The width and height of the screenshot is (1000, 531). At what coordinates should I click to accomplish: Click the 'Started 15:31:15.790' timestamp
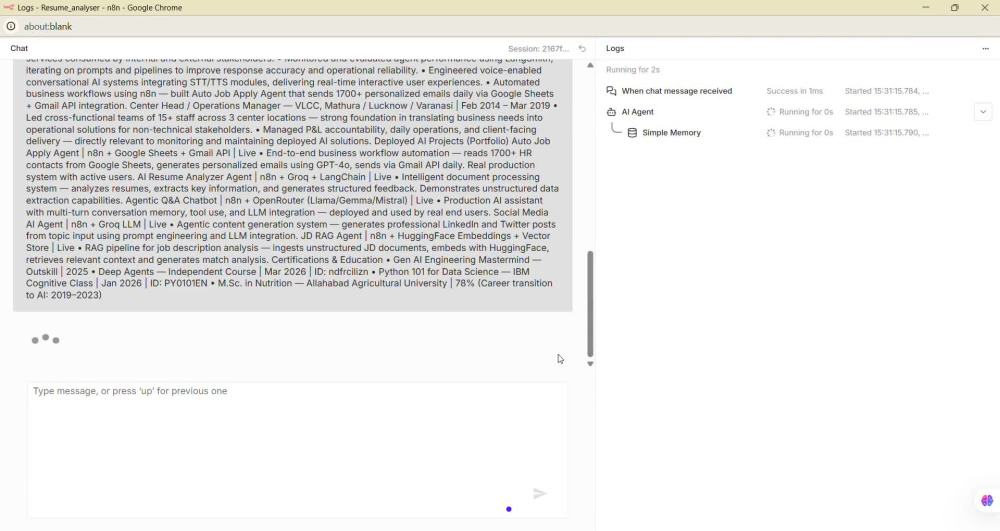point(886,133)
